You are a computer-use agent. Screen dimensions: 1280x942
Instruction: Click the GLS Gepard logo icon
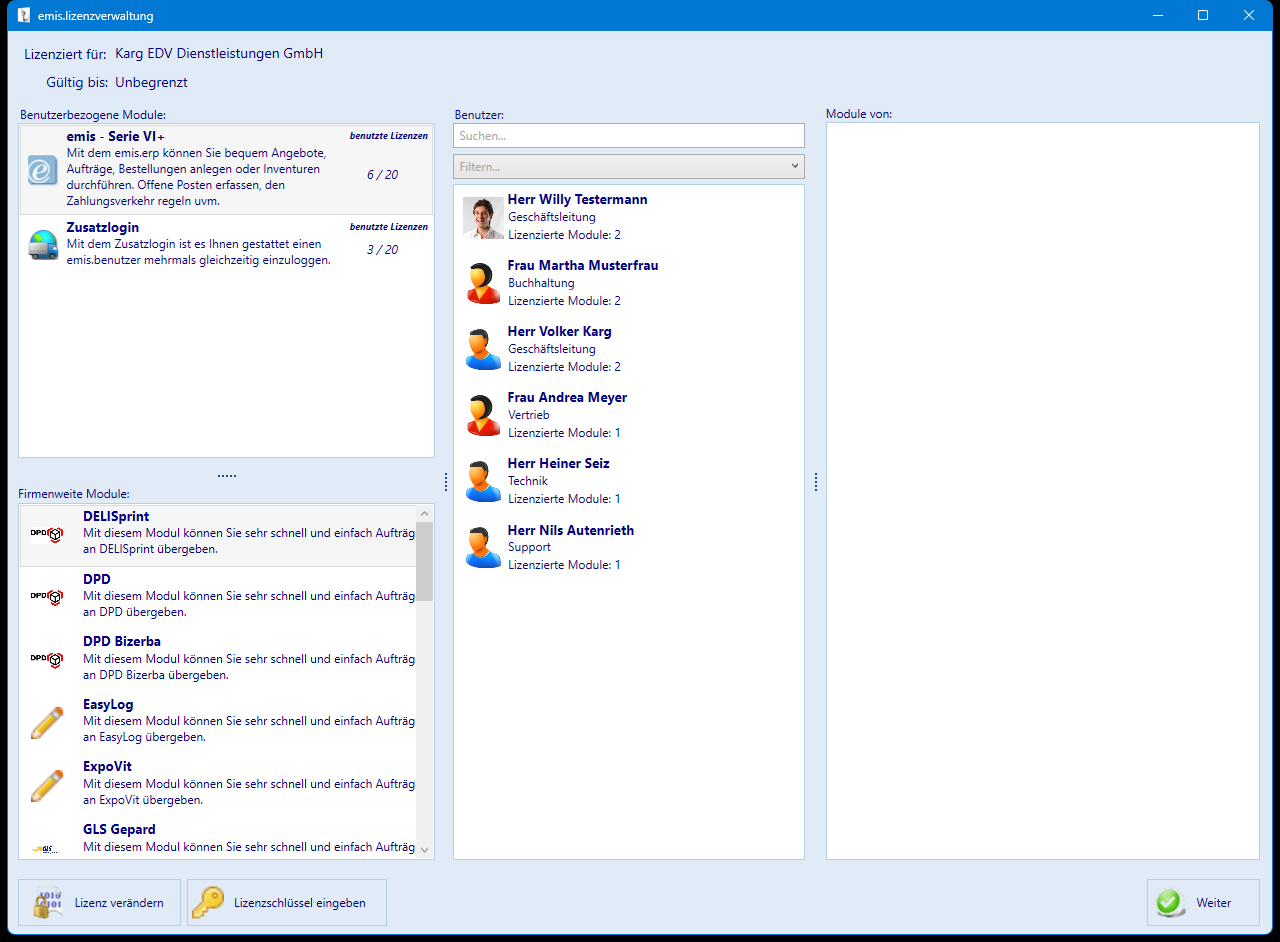pyautogui.click(x=47, y=848)
